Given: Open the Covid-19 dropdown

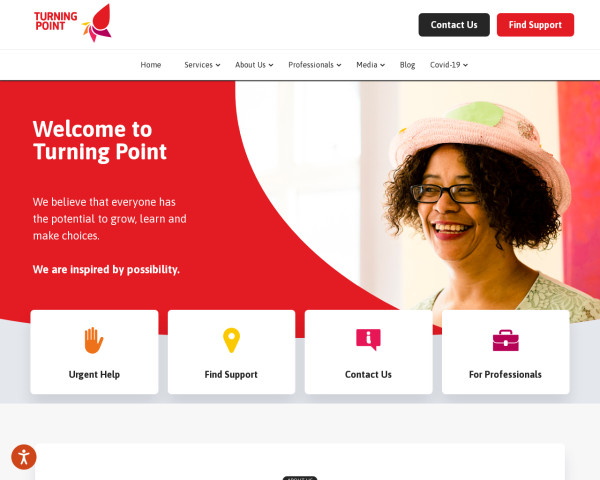Looking at the screenshot, I should pyautogui.click(x=449, y=65).
